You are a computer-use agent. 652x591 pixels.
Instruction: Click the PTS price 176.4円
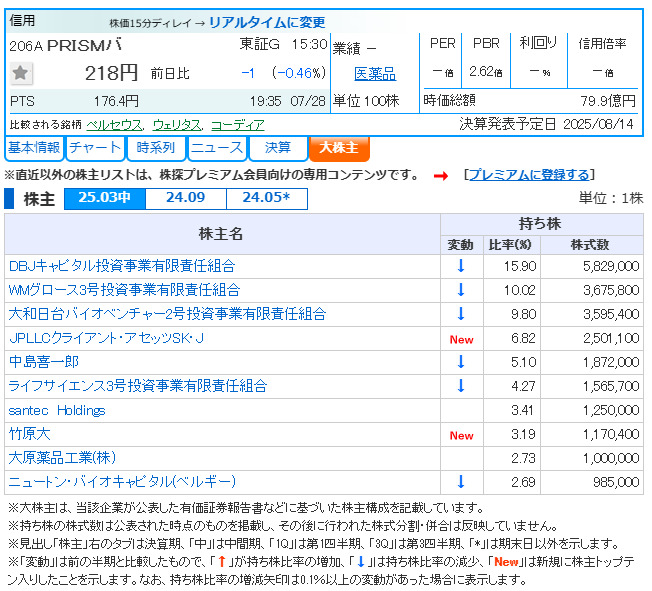pyautogui.click(x=116, y=101)
